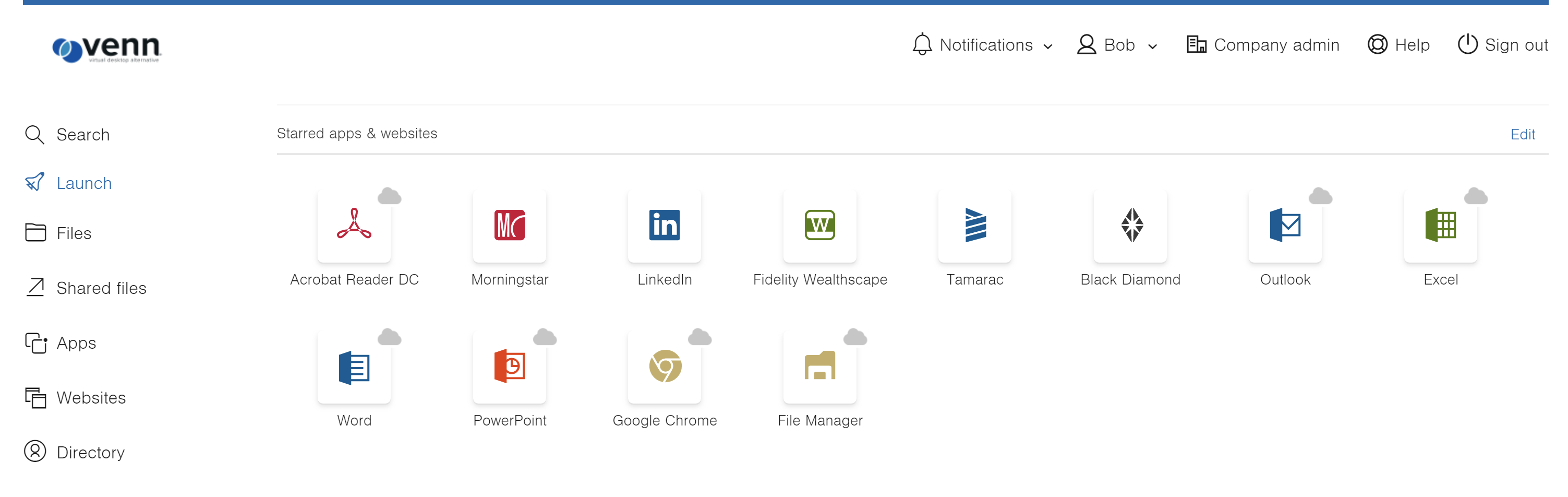Open the Tamarac app icon

974,226
